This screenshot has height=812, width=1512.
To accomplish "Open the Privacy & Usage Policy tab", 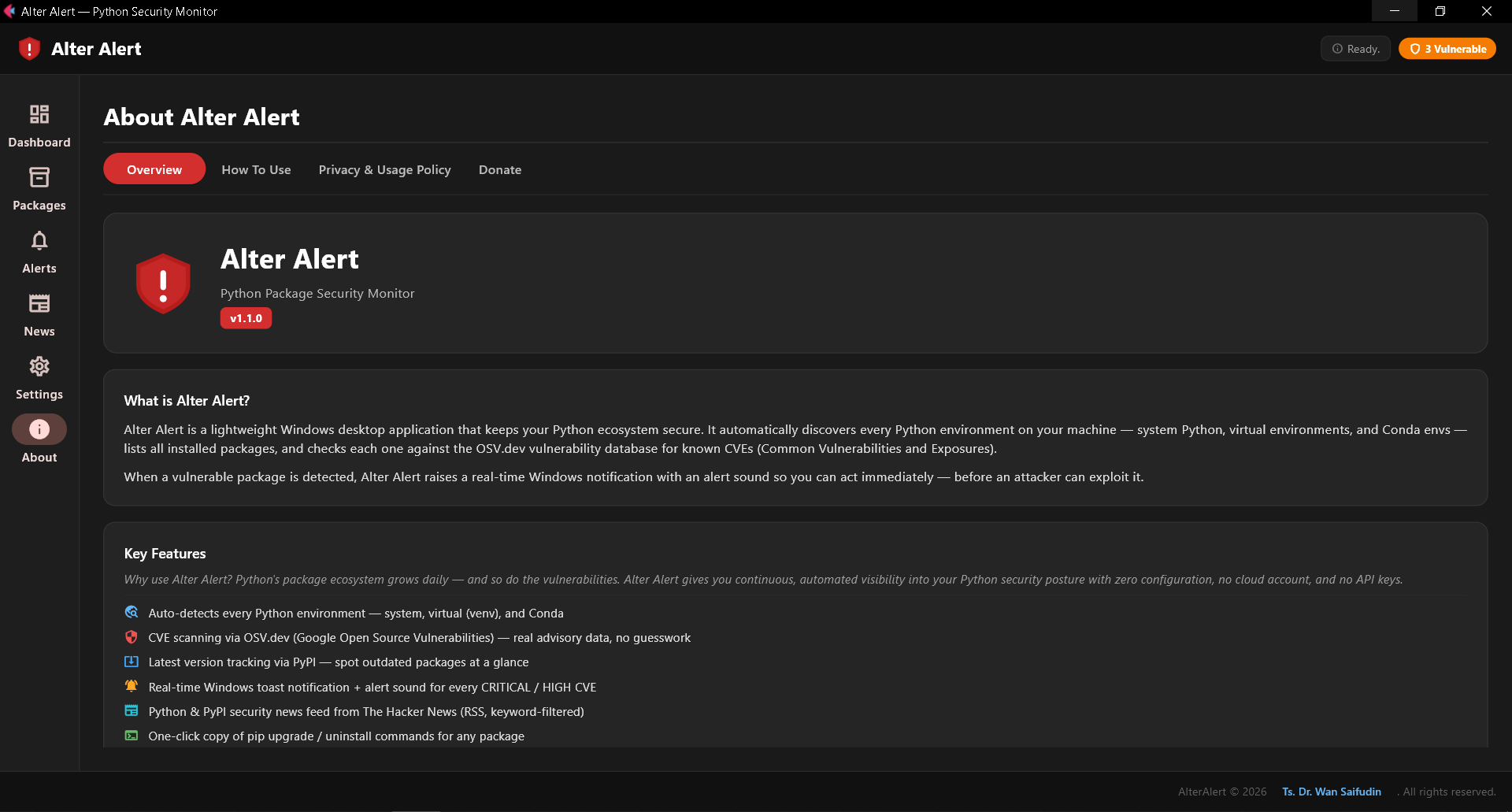I will click(384, 169).
